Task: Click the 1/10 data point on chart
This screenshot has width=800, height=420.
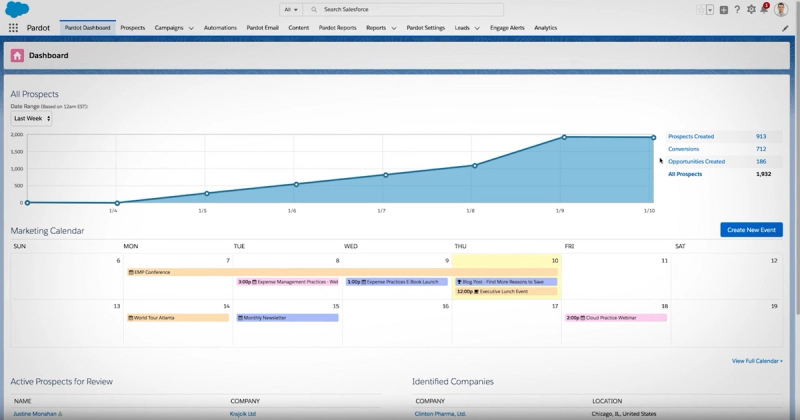Action: (x=653, y=137)
